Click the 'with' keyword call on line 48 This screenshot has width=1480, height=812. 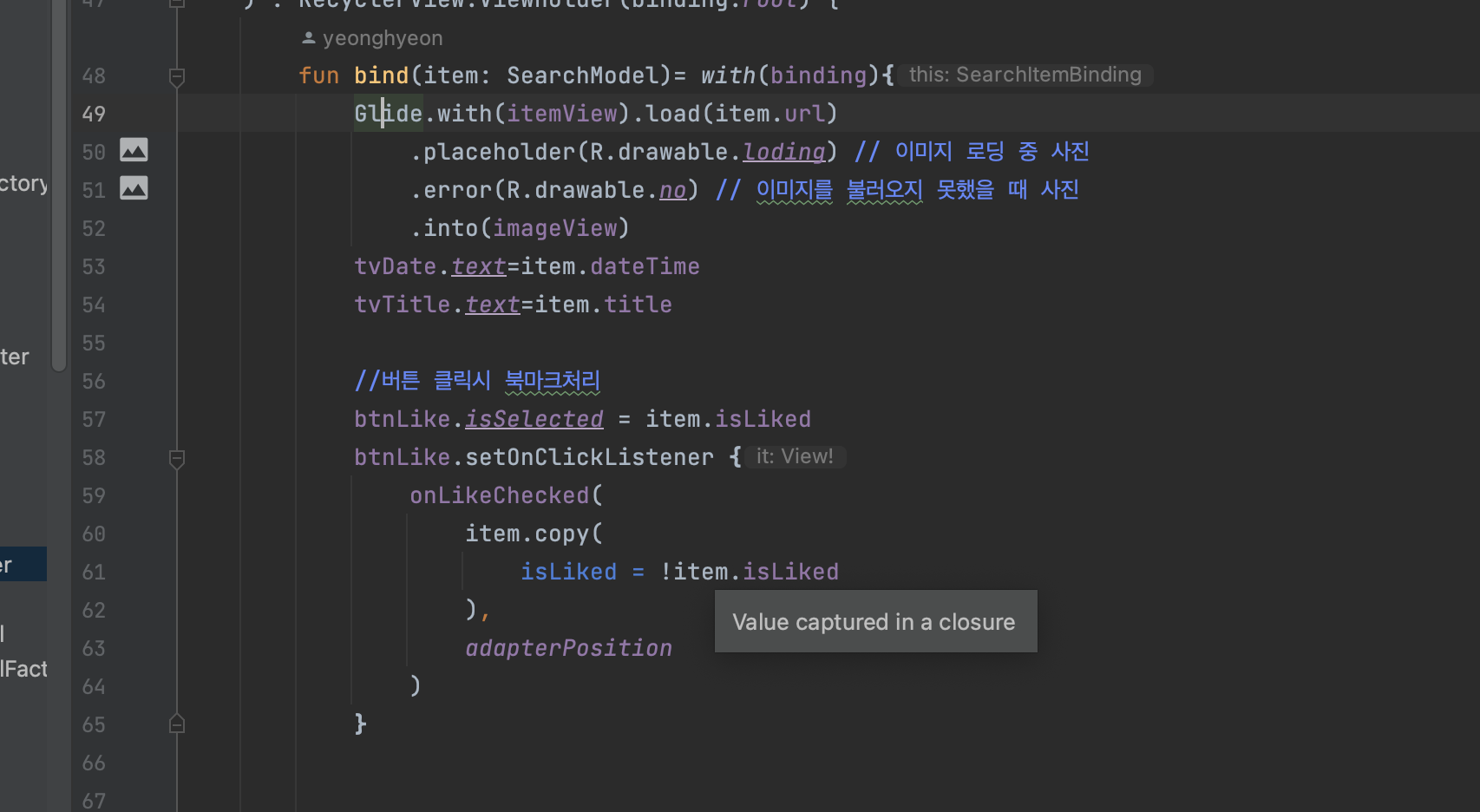tap(728, 75)
